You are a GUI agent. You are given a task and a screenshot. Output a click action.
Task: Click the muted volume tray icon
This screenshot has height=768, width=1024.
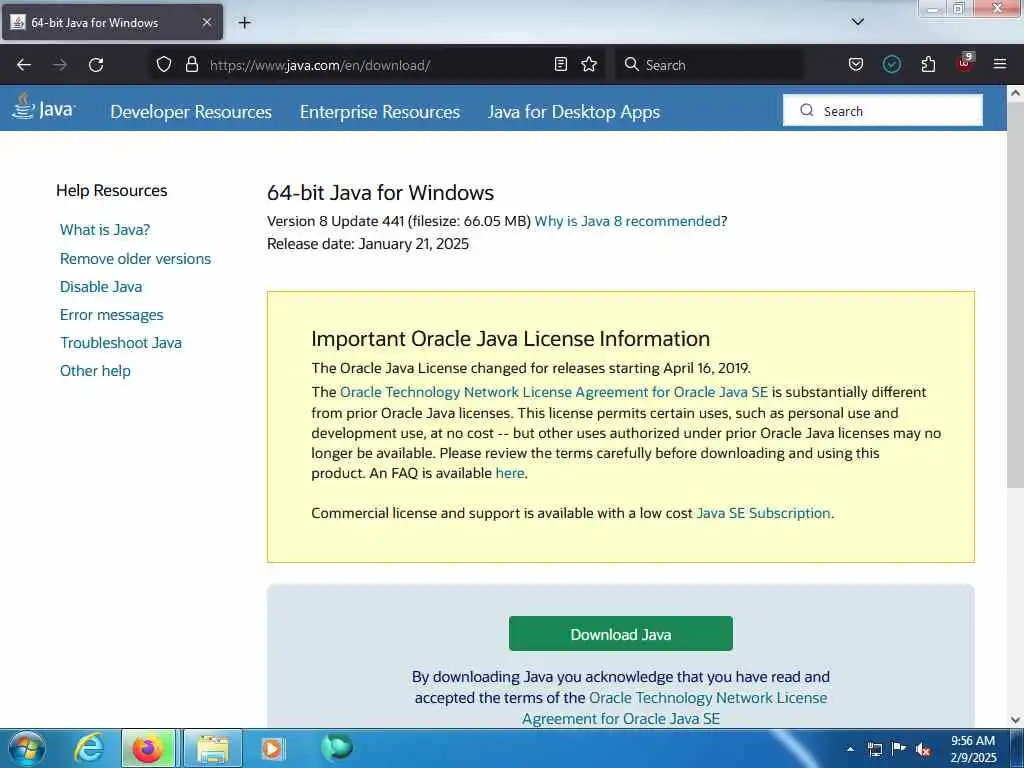pos(923,750)
